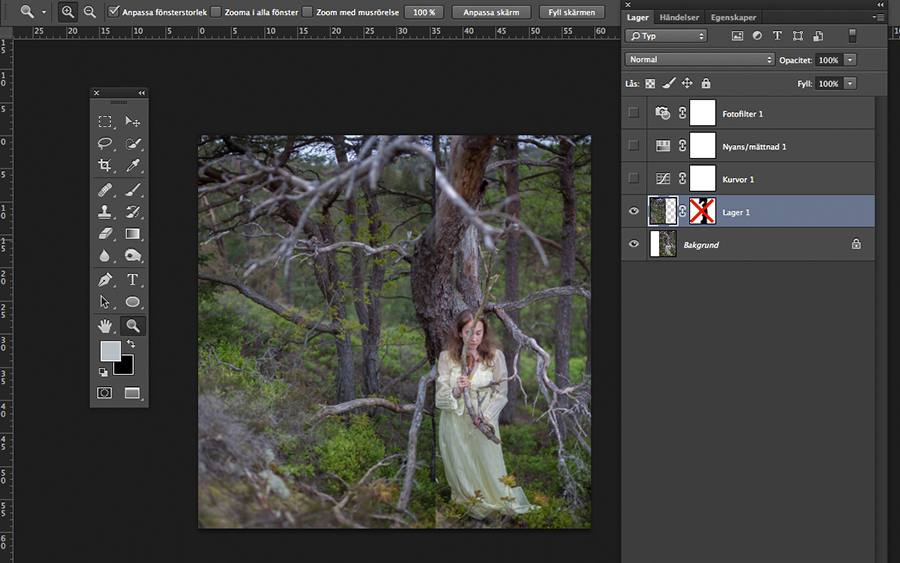Select the Clone Stamp tool
The width and height of the screenshot is (900, 563).
tap(105, 212)
